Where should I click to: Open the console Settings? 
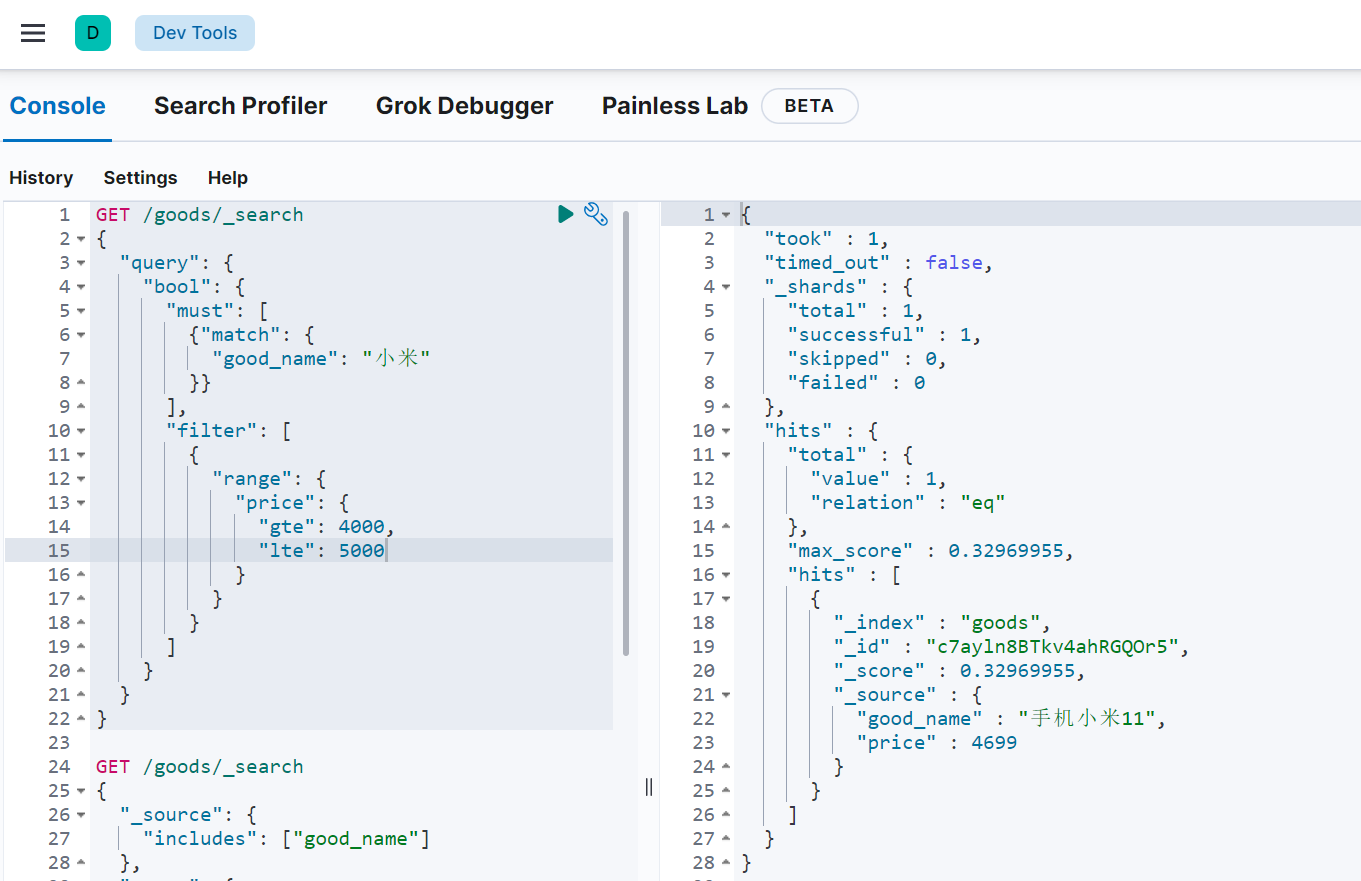tap(140, 178)
